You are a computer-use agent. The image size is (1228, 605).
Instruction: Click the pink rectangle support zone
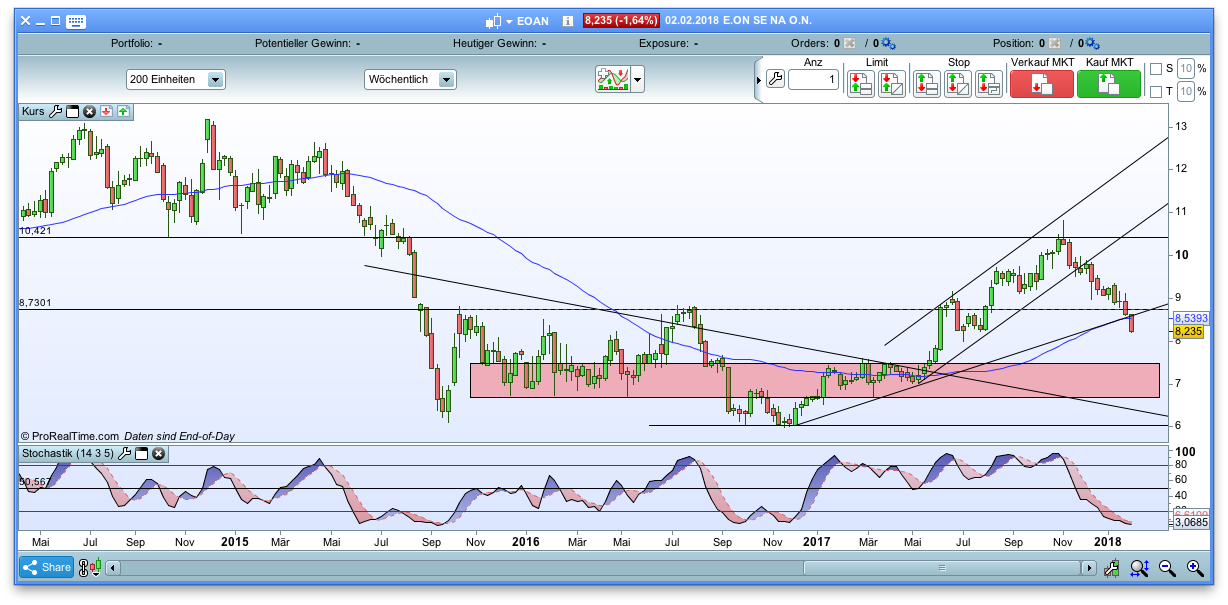814,380
